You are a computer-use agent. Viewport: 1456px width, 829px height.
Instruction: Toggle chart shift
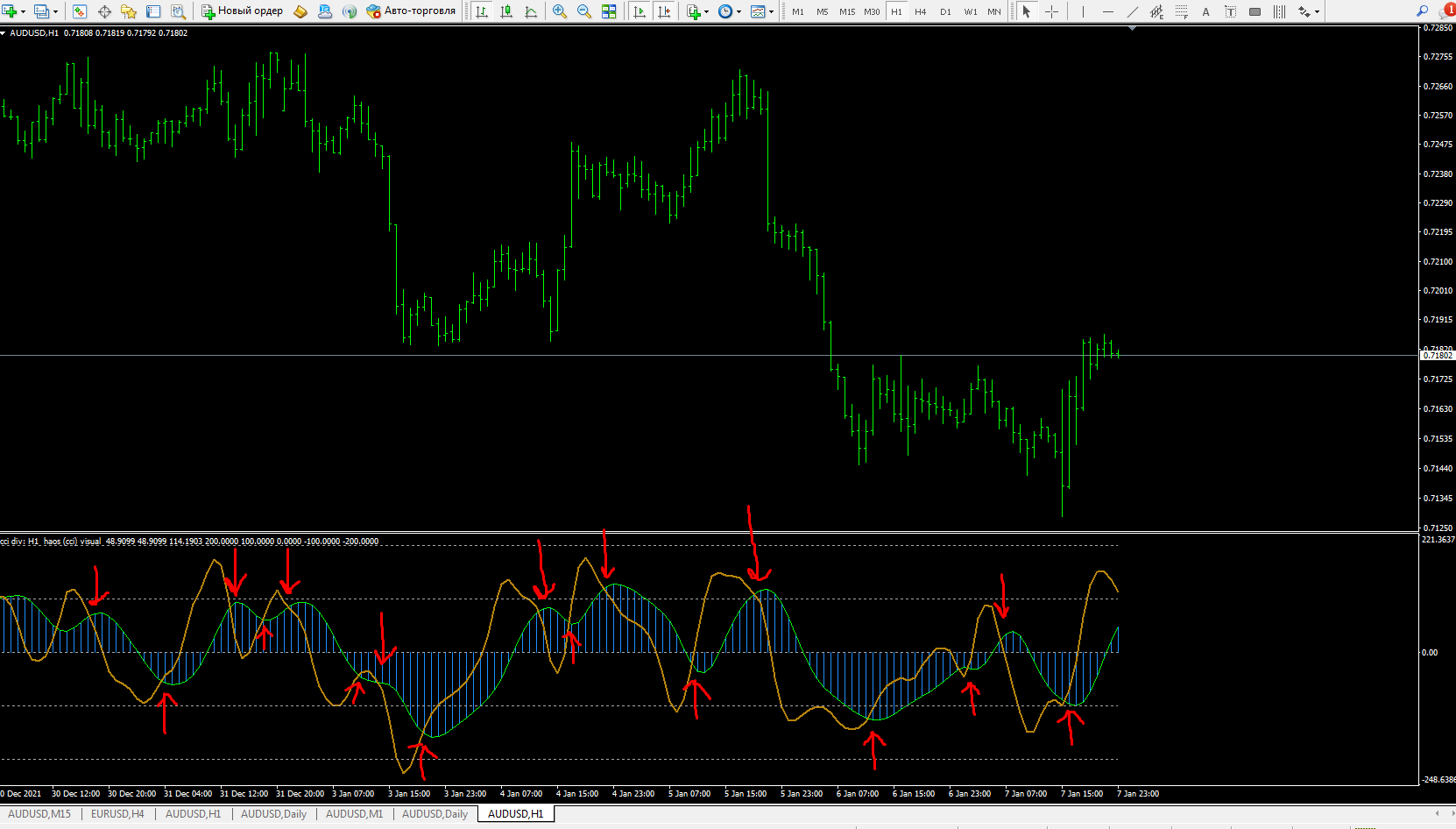(664, 11)
